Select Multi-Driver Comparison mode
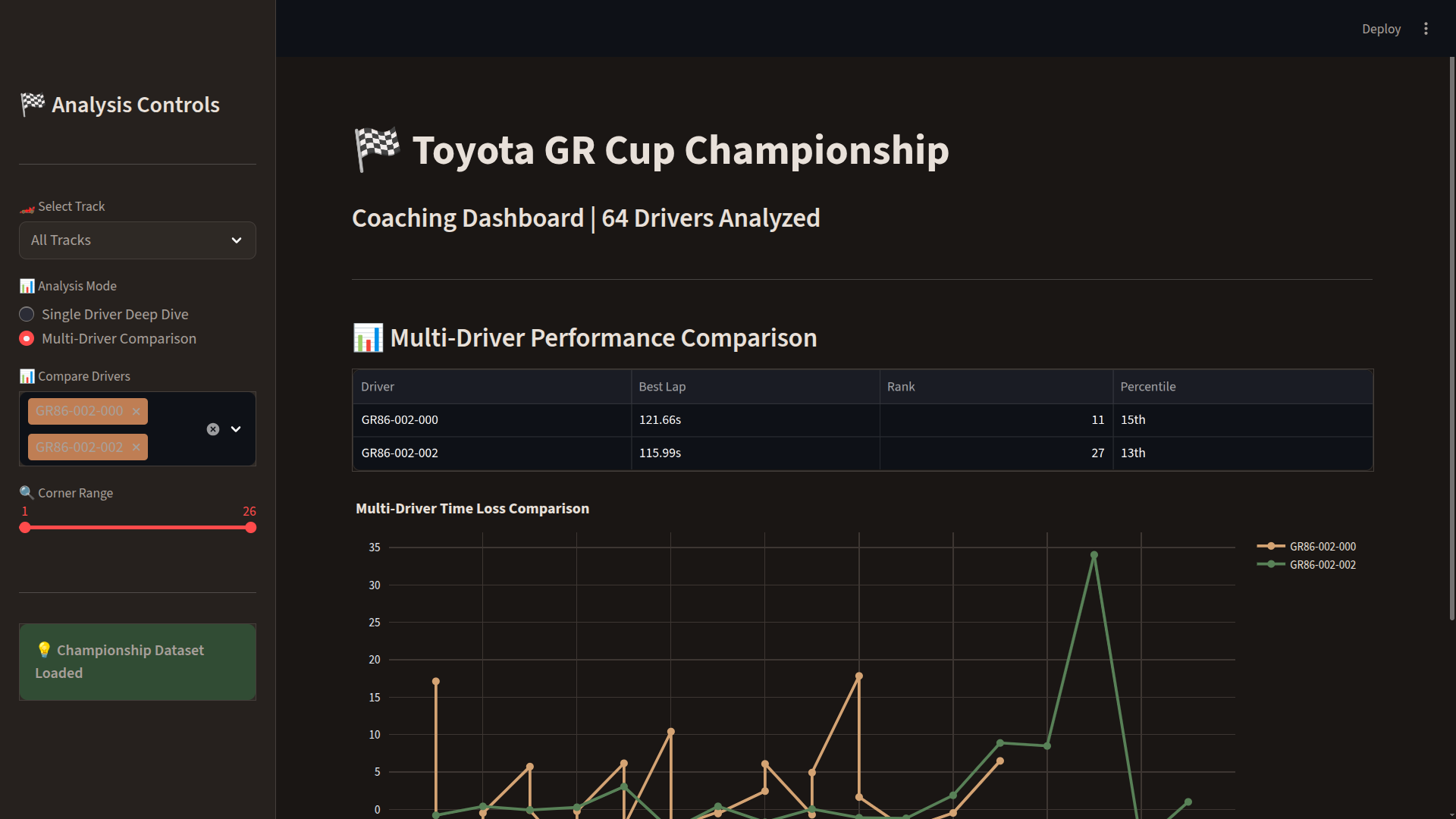The width and height of the screenshot is (1456, 819). pyautogui.click(x=27, y=339)
